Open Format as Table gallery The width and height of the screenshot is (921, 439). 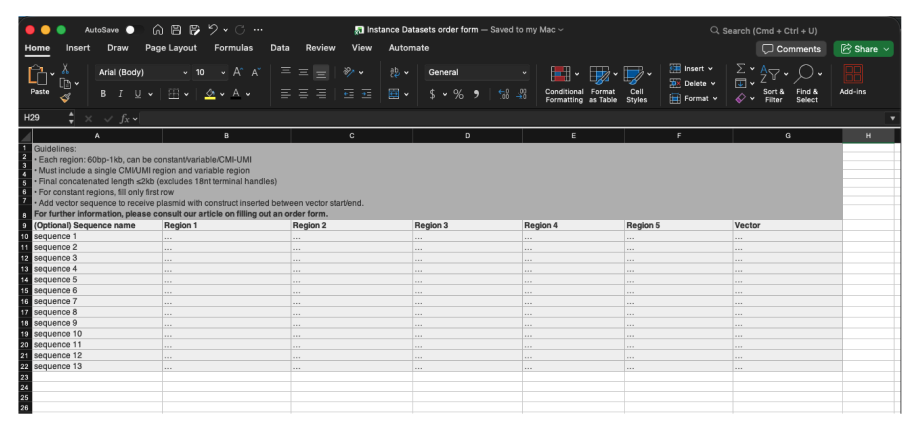point(603,84)
